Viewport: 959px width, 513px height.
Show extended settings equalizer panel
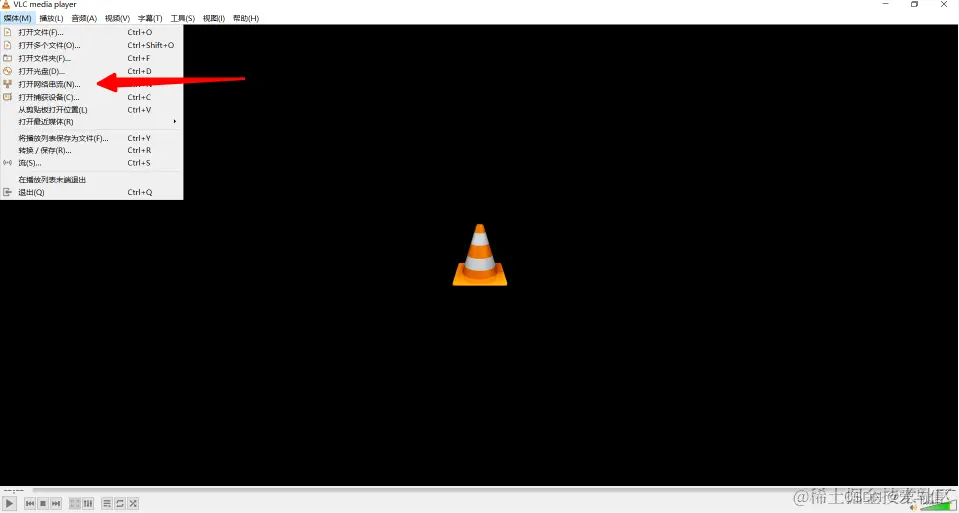[88, 504]
